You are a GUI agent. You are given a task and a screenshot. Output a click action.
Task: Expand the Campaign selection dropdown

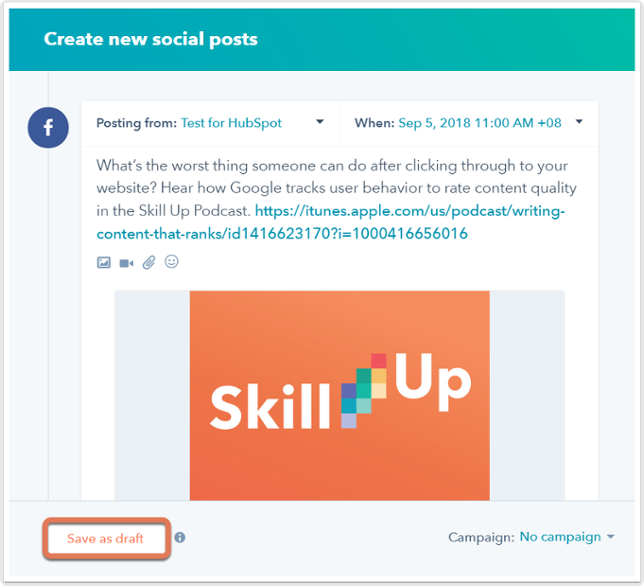[x=611, y=538]
